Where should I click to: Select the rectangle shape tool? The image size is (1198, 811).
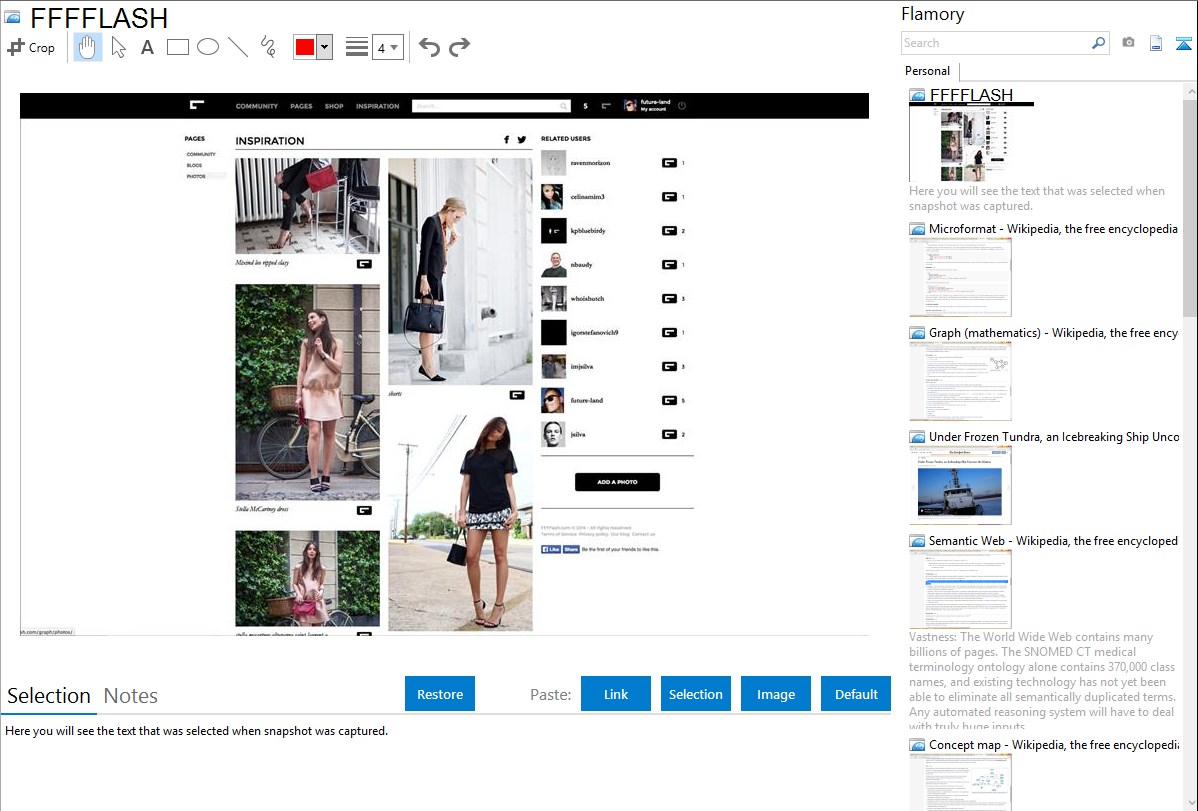[178, 47]
